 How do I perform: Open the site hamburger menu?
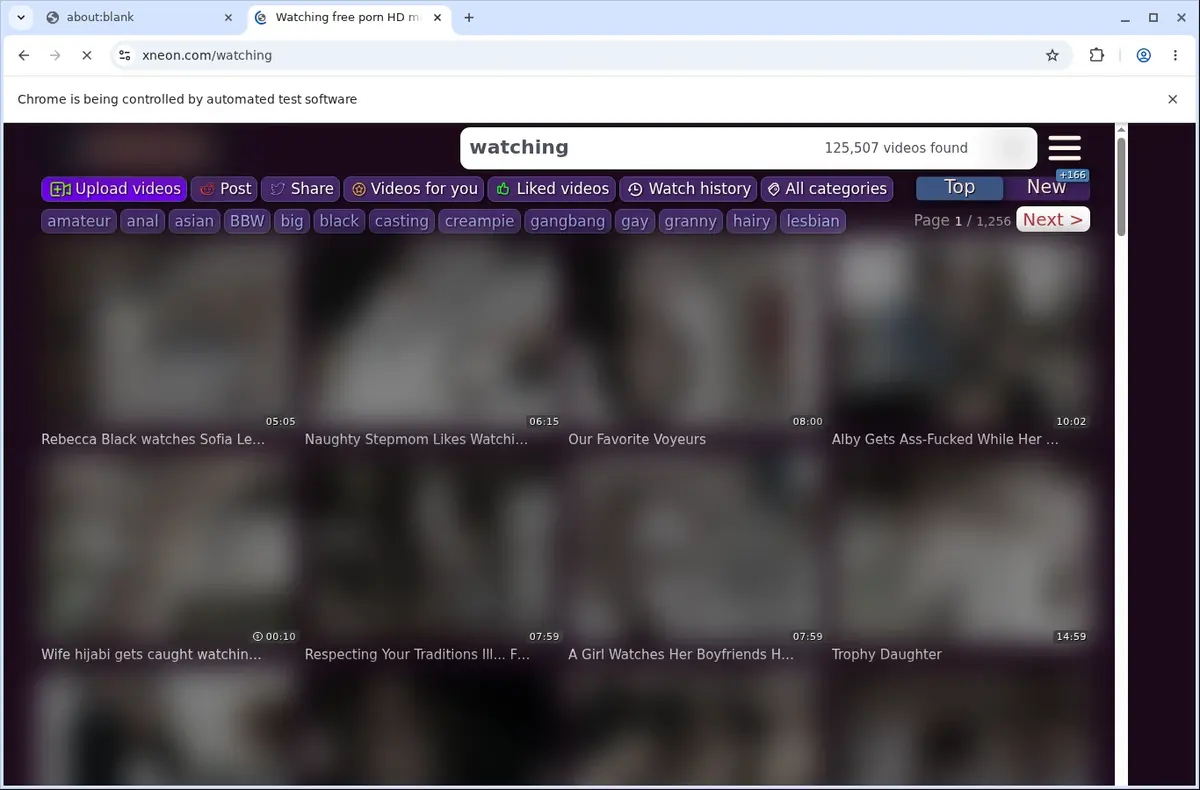coord(1065,148)
